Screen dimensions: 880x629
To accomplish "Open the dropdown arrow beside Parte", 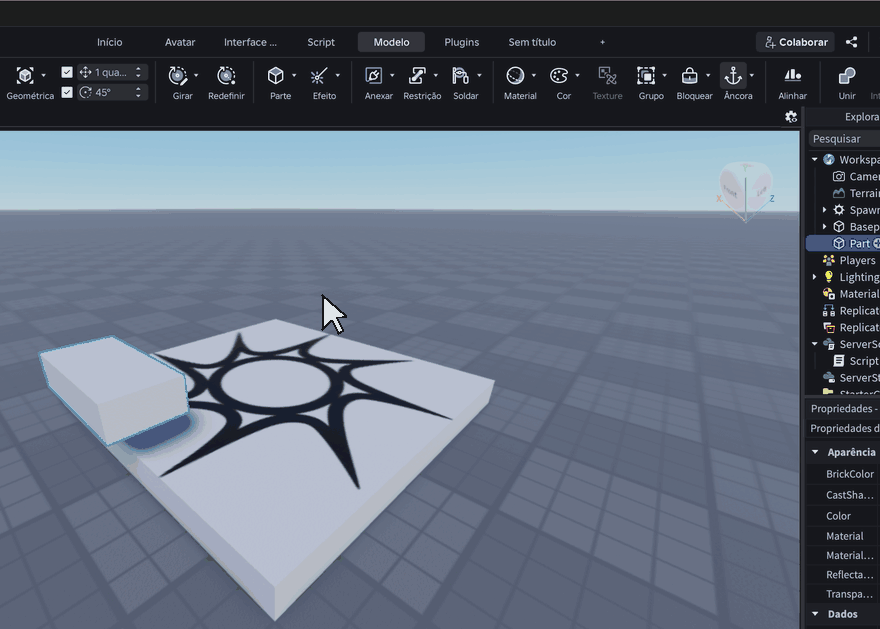I will pos(294,75).
